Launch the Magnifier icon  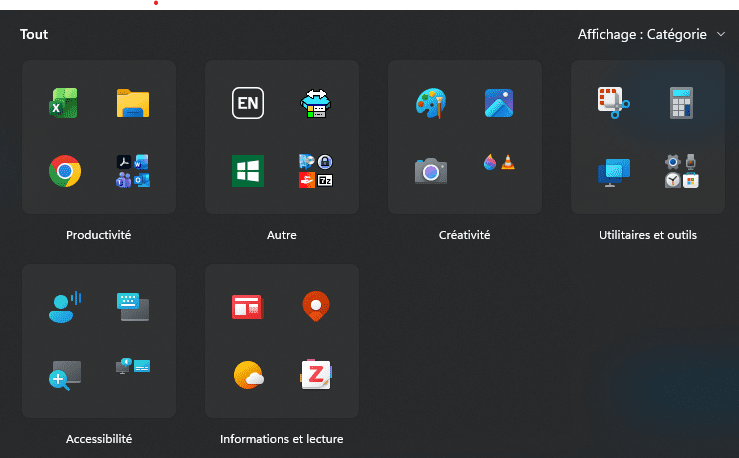[65, 376]
